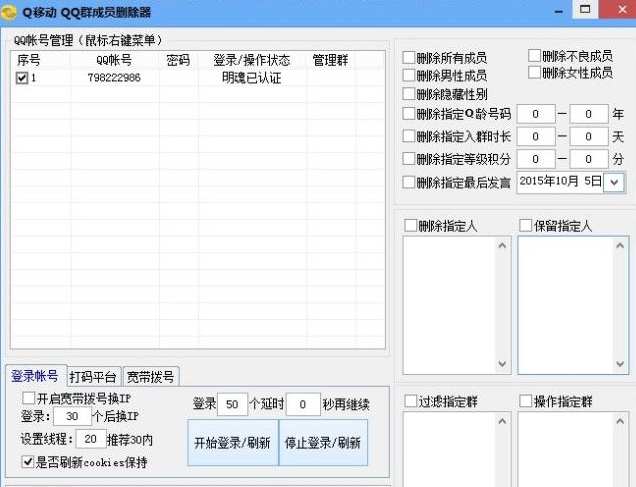Click the 延时 seconds field showing 0
Image resolution: width=636 pixels, height=487 pixels.
pyautogui.click(x=303, y=404)
